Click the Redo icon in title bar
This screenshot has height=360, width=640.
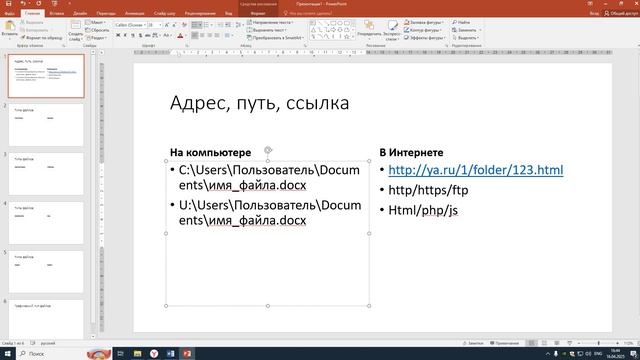click(x=39, y=4)
